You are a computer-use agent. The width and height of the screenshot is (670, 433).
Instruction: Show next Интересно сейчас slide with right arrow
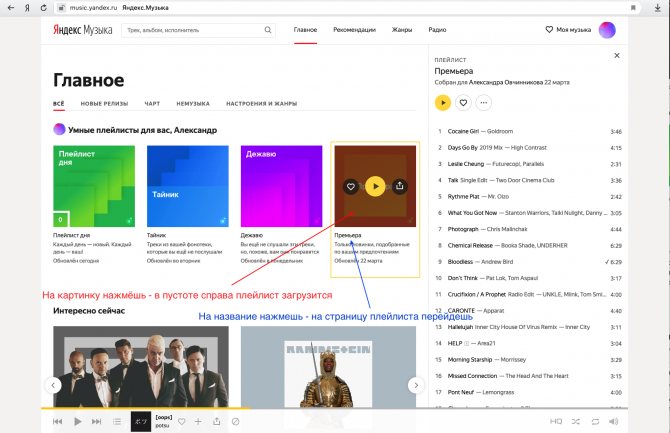(x=416, y=385)
